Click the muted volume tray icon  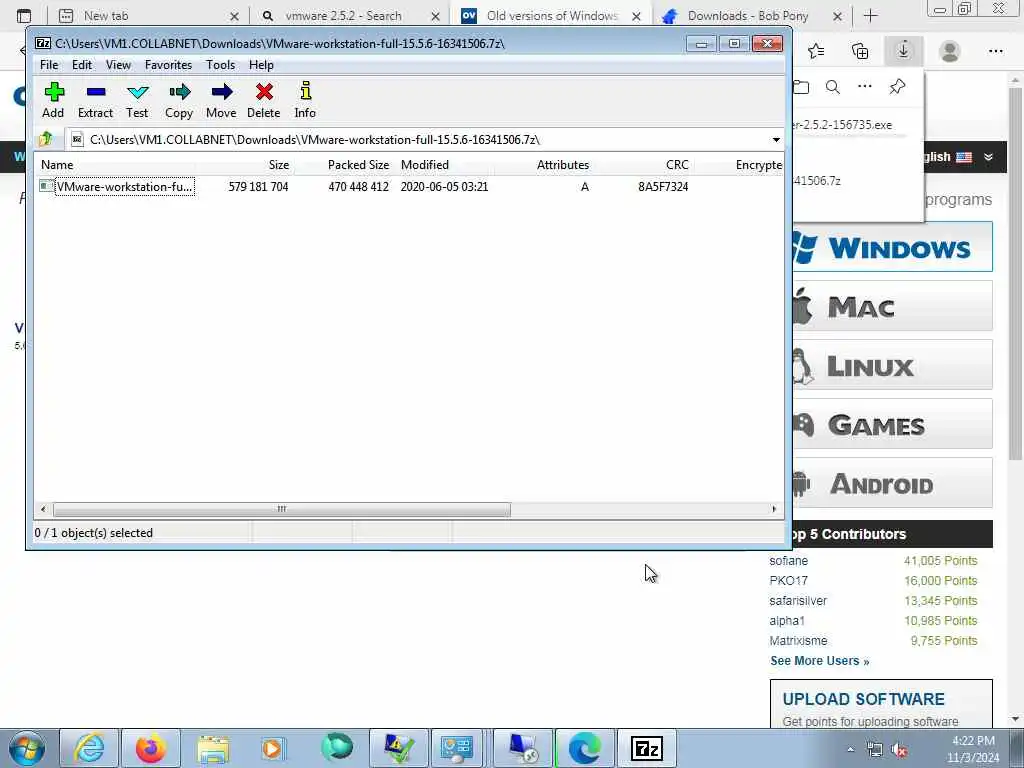[x=900, y=750]
